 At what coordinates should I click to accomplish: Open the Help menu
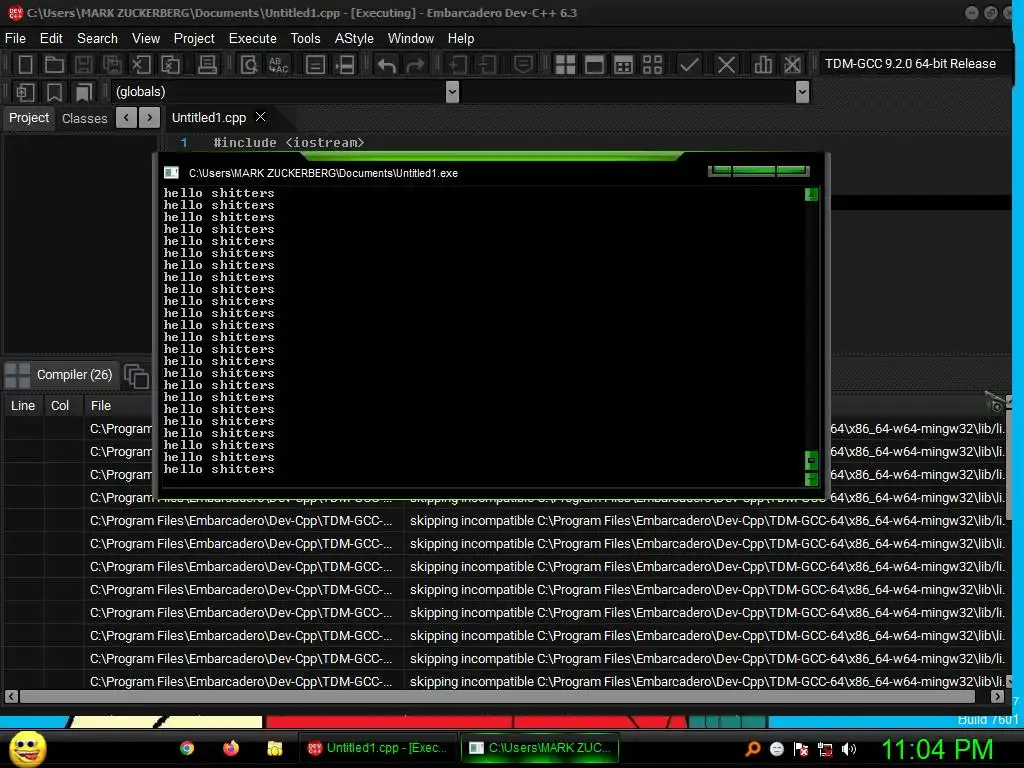tap(460, 39)
